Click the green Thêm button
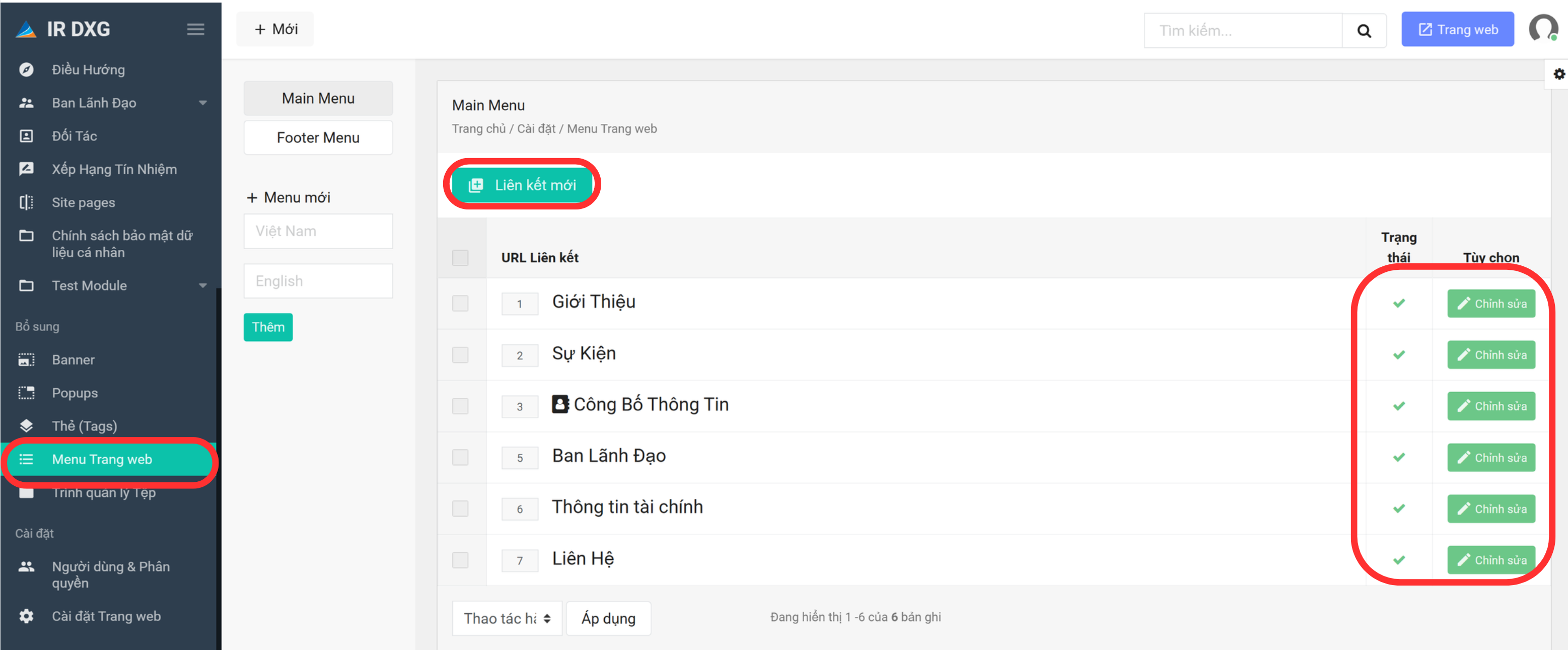The width and height of the screenshot is (1568, 650). click(x=268, y=327)
